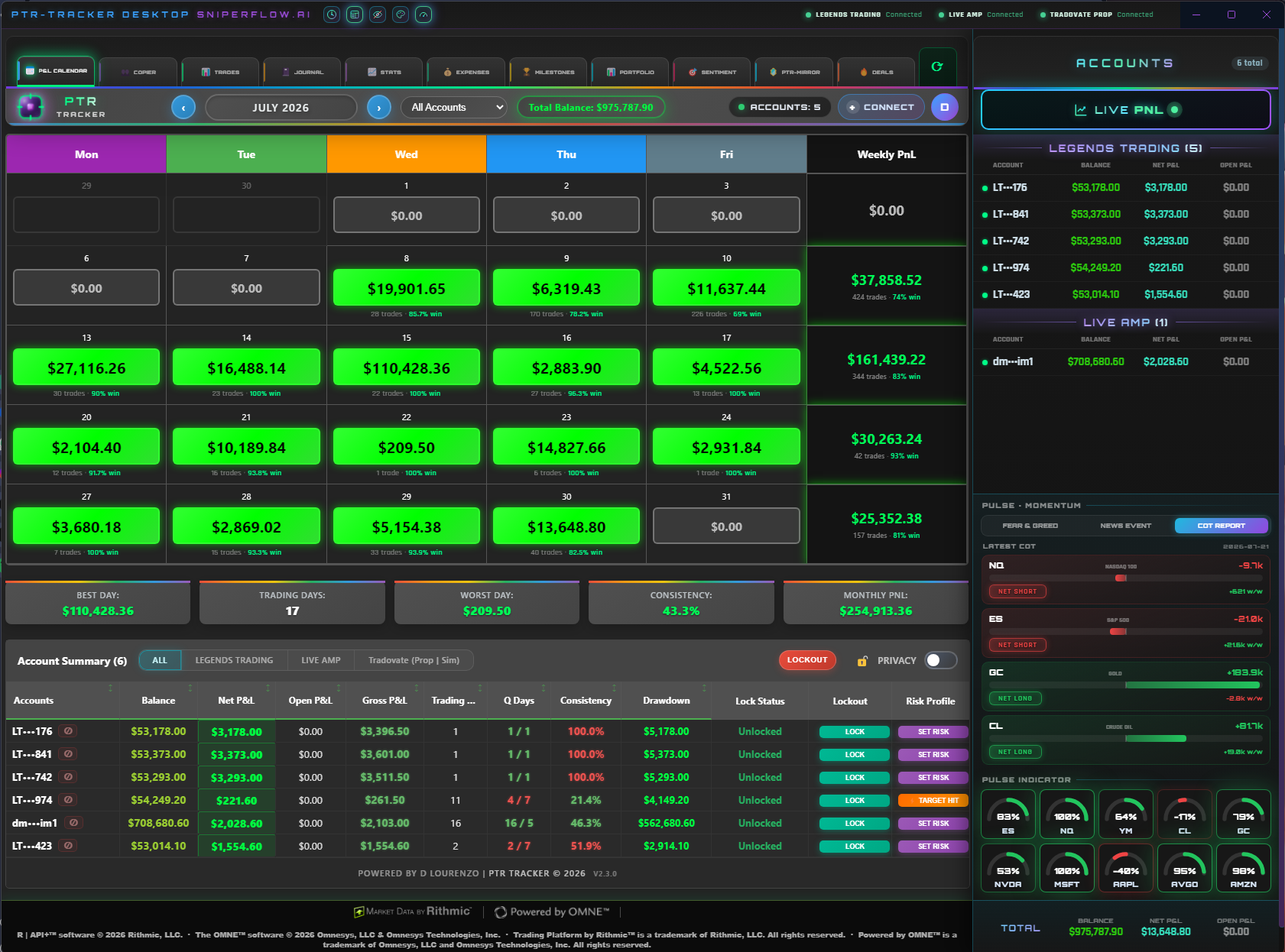Select the ALL account summary filter
Viewport: 1285px width, 952px height.
pos(160,660)
